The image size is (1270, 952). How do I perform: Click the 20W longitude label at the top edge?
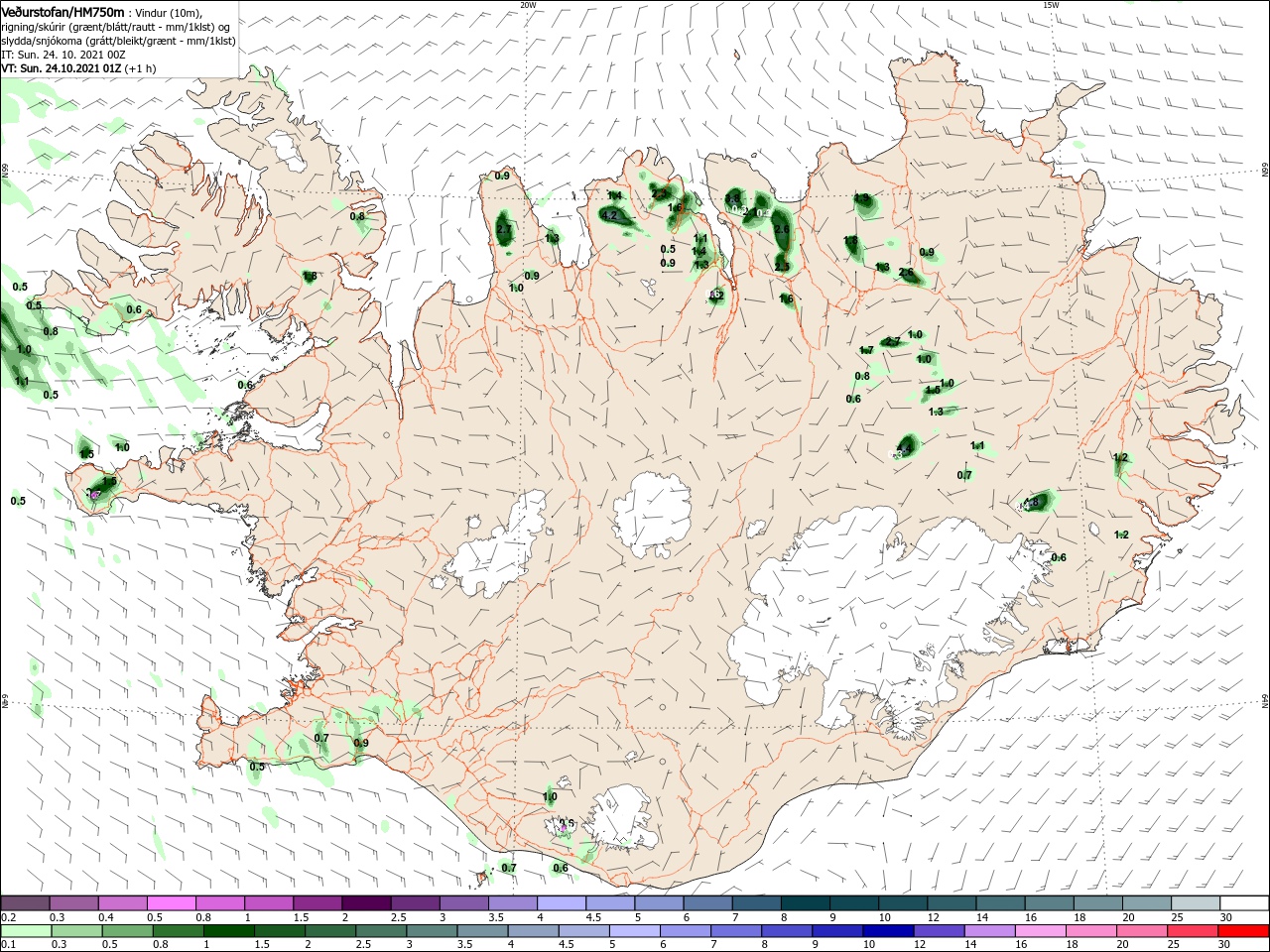tap(528, 5)
